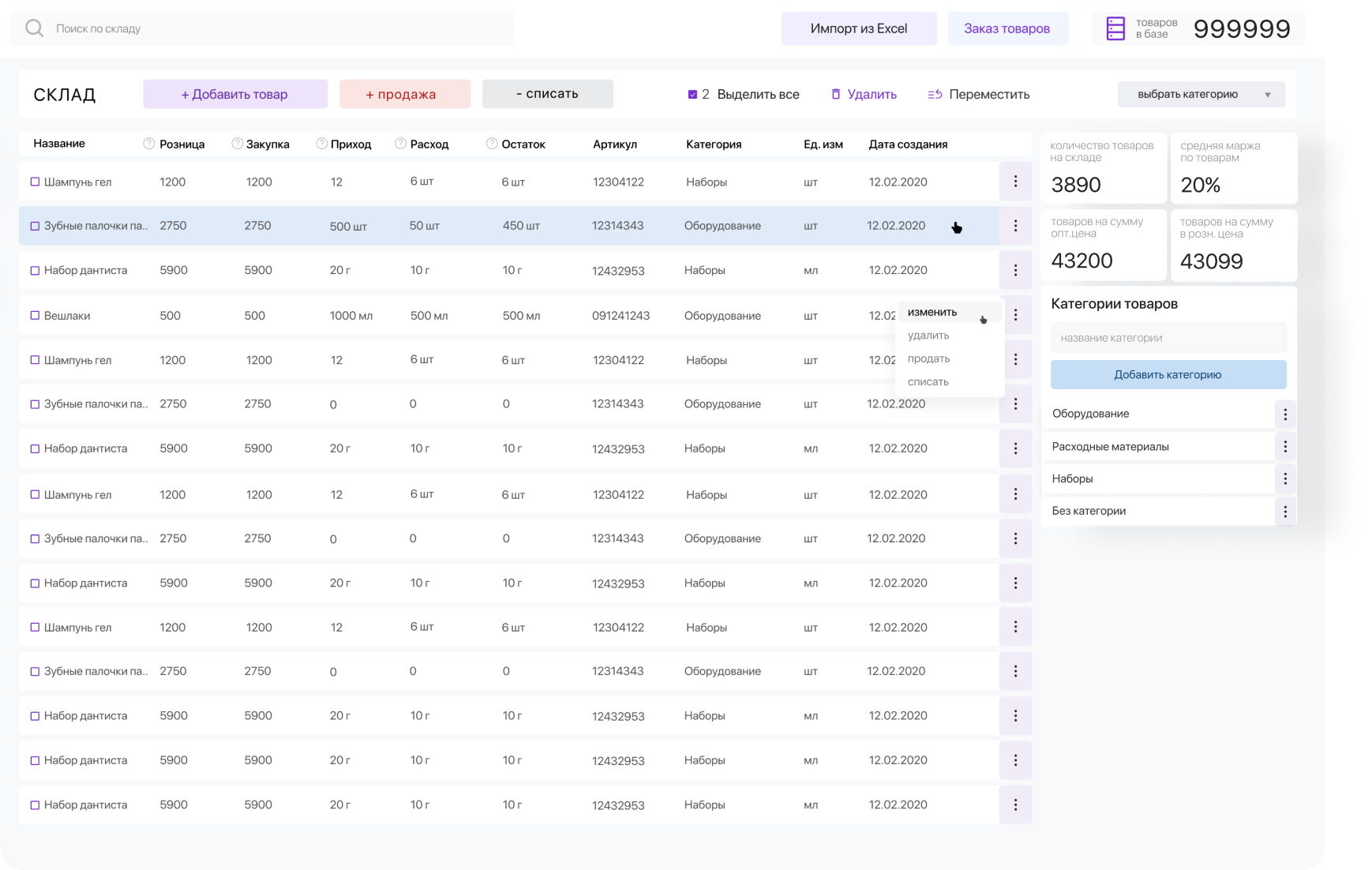
Task: Choose продать in the context menu
Action: [928, 358]
